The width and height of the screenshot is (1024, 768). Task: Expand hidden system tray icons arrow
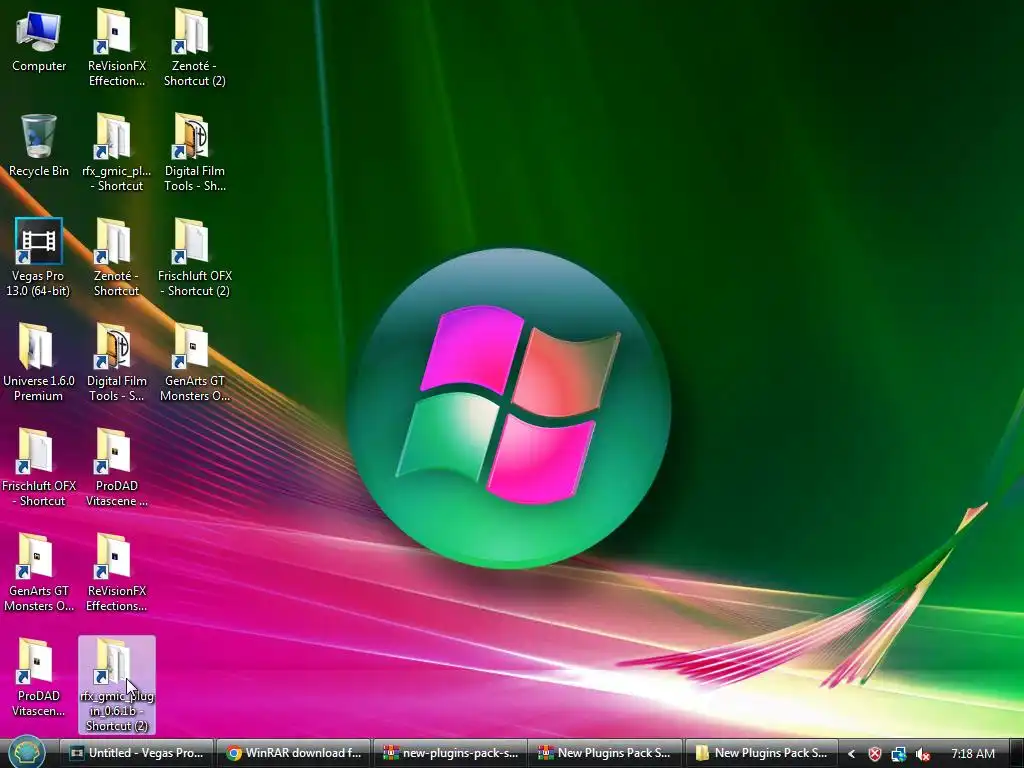[x=851, y=754]
